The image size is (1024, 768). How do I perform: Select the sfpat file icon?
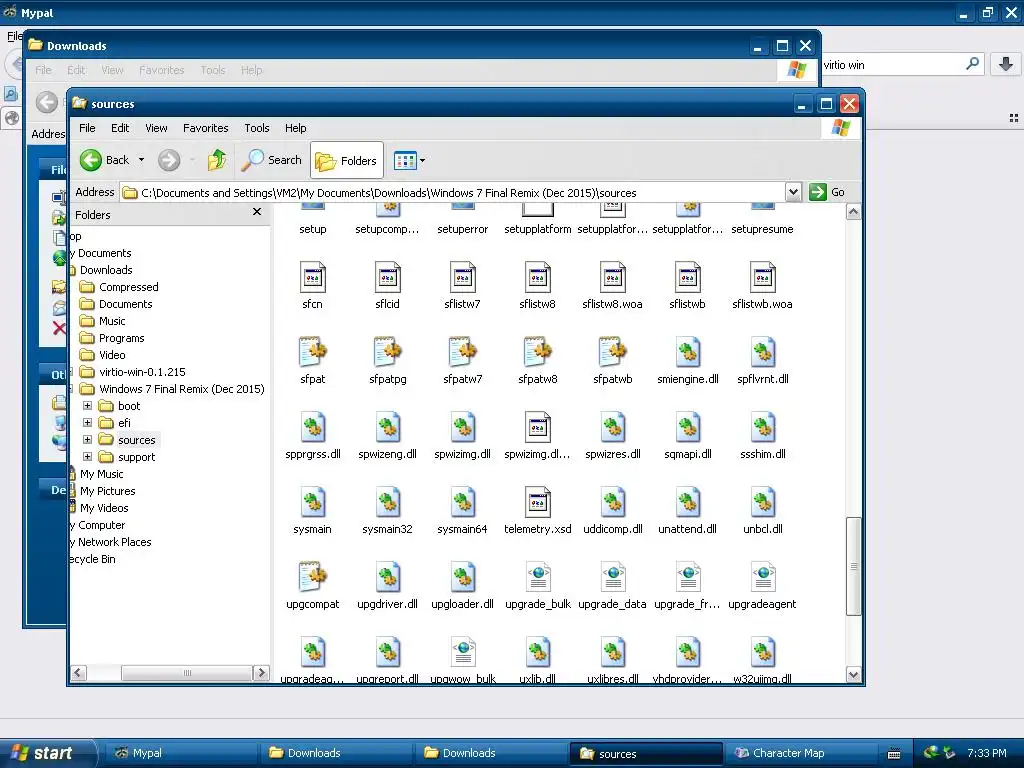312,352
